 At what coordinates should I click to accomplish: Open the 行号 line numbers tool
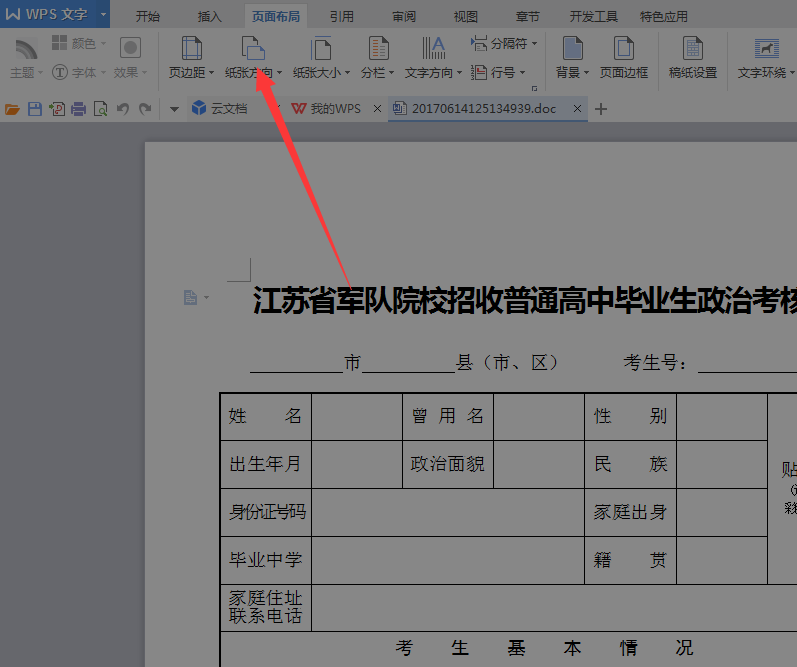tap(498, 72)
